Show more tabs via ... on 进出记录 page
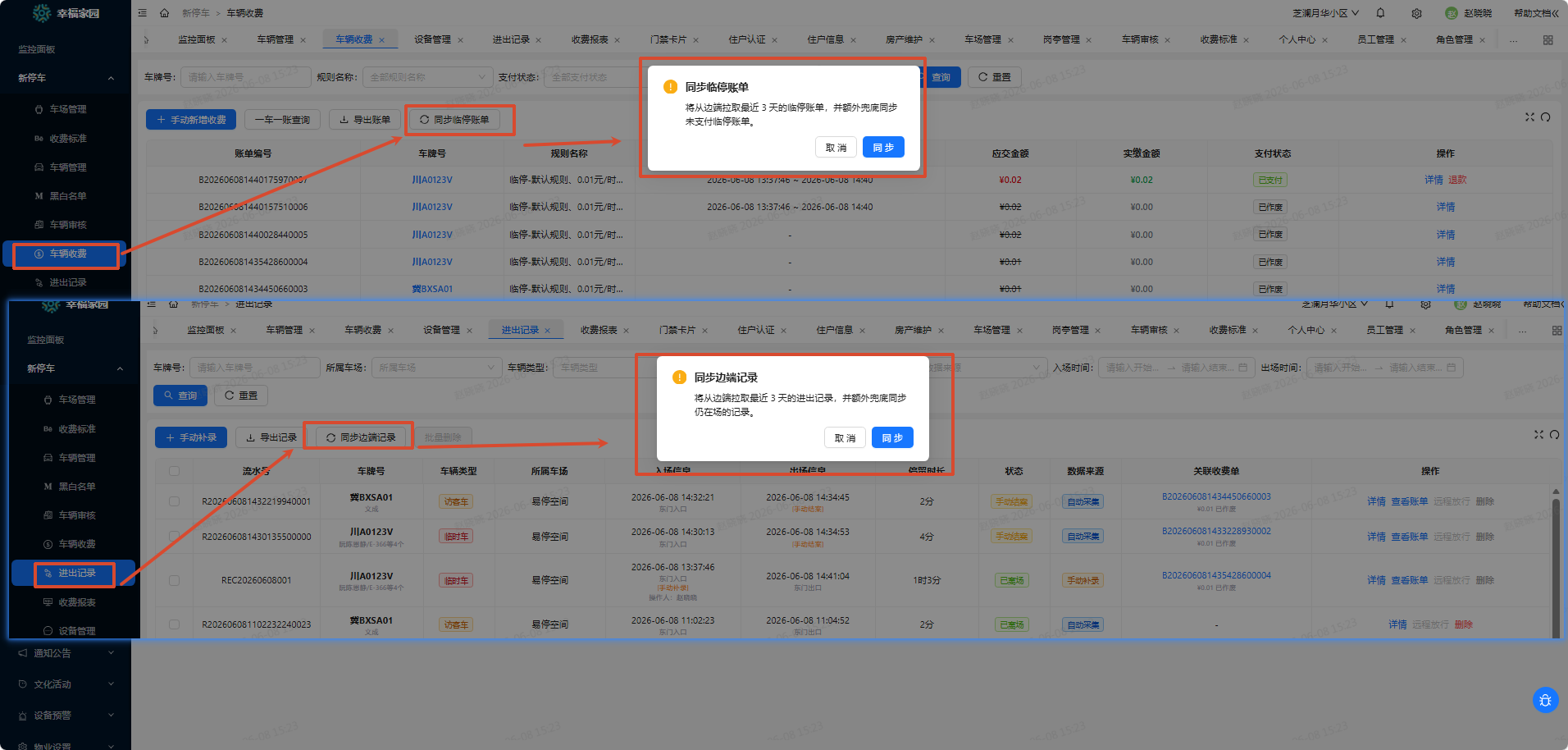 (x=1522, y=331)
